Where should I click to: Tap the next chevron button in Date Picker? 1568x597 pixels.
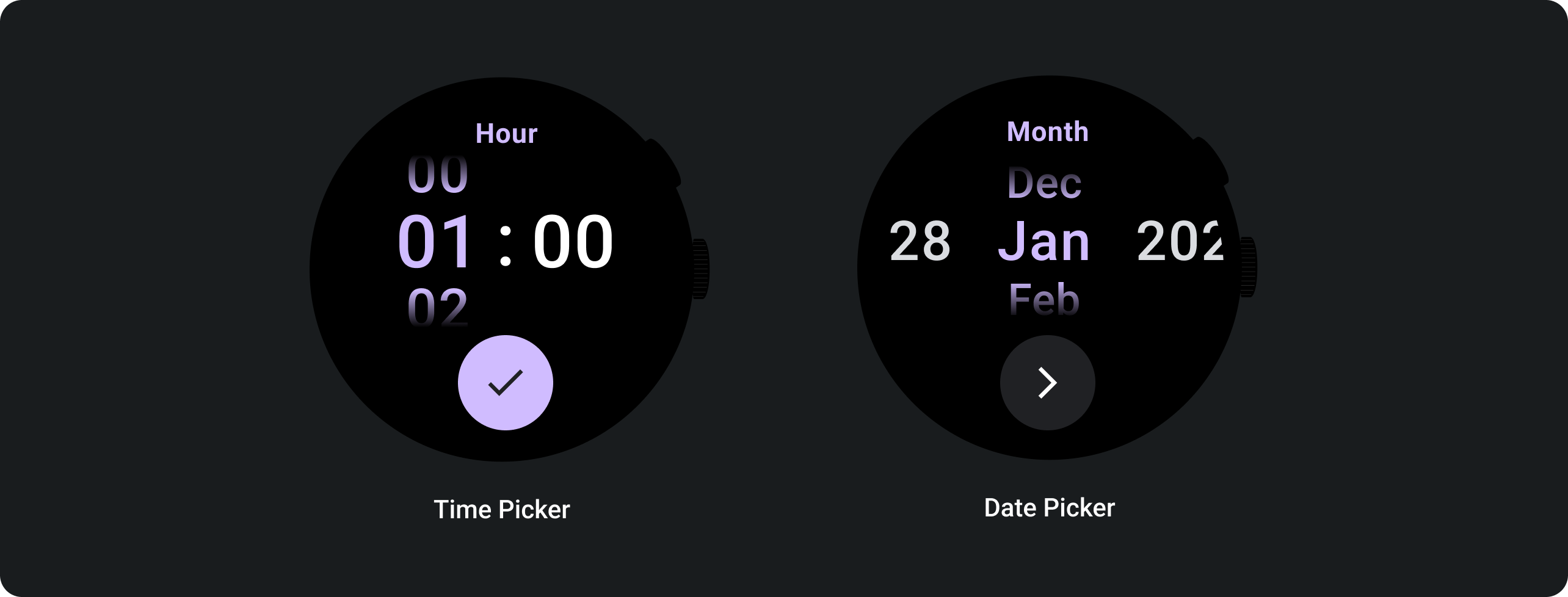pos(1047,383)
